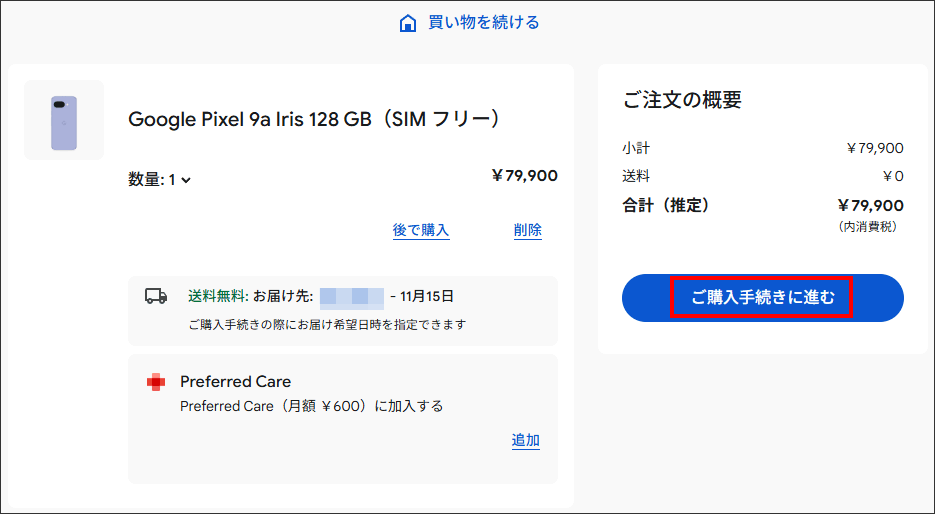Click the Preferred Care heading
Image resolution: width=935 pixels, height=514 pixels.
pyautogui.click(x=236, y=382)
